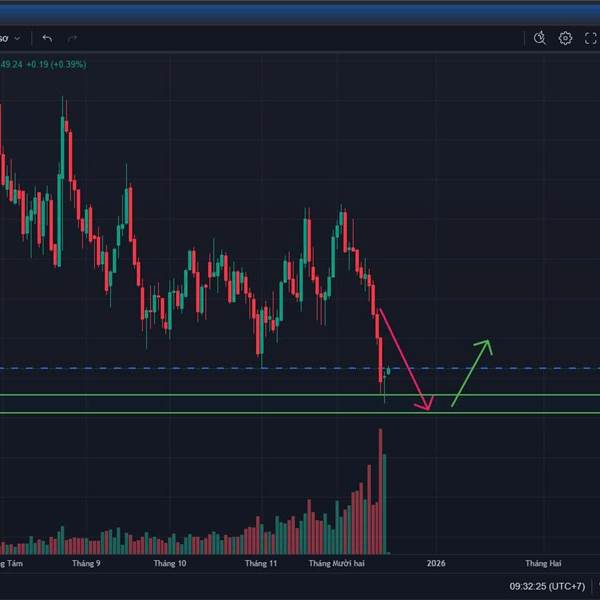Click the 'Tháng 10' time axis label

(x=170, y=563)
